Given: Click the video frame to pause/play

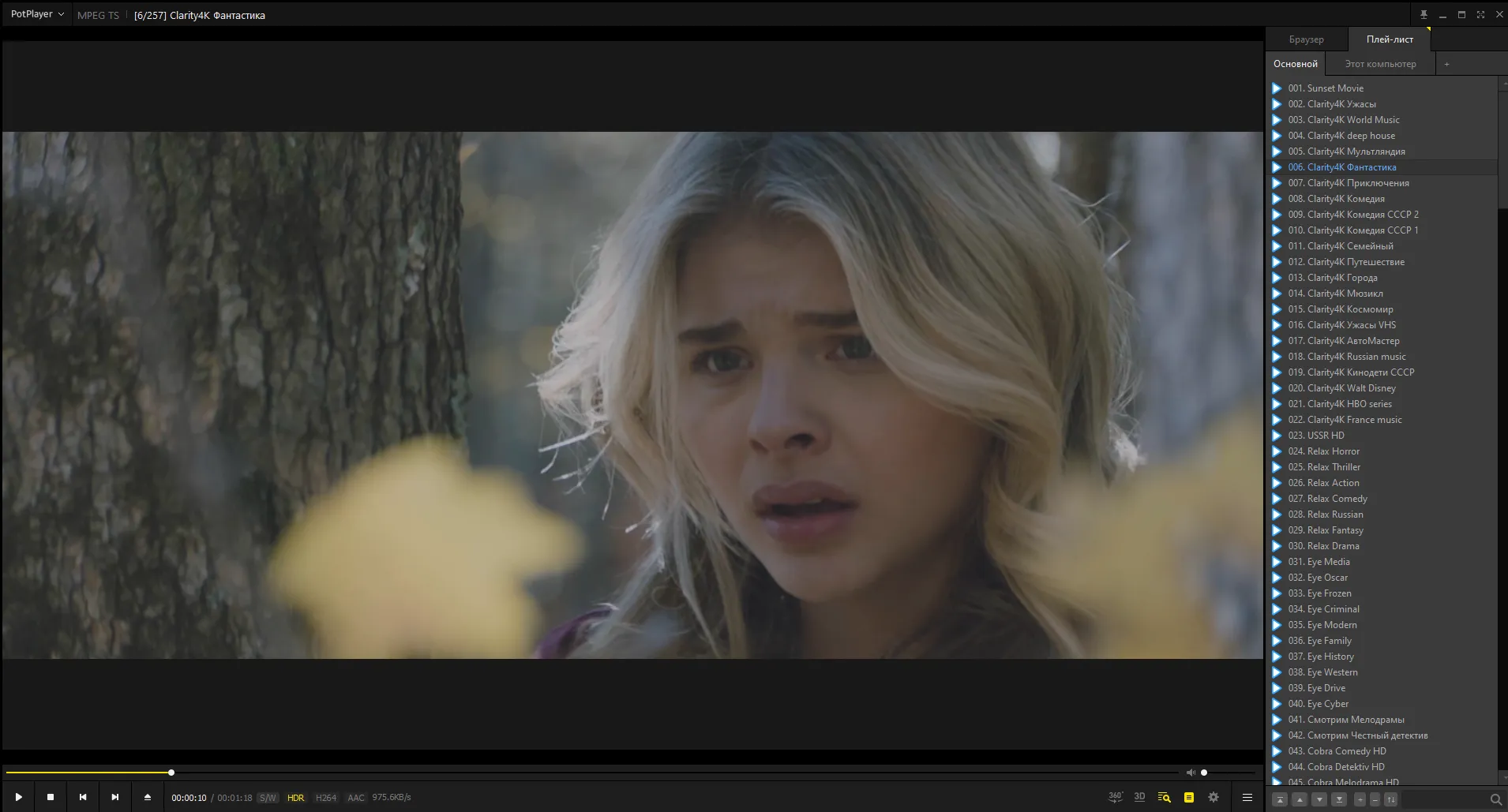Looking at the screenshot, I should (x=632, y=395).
